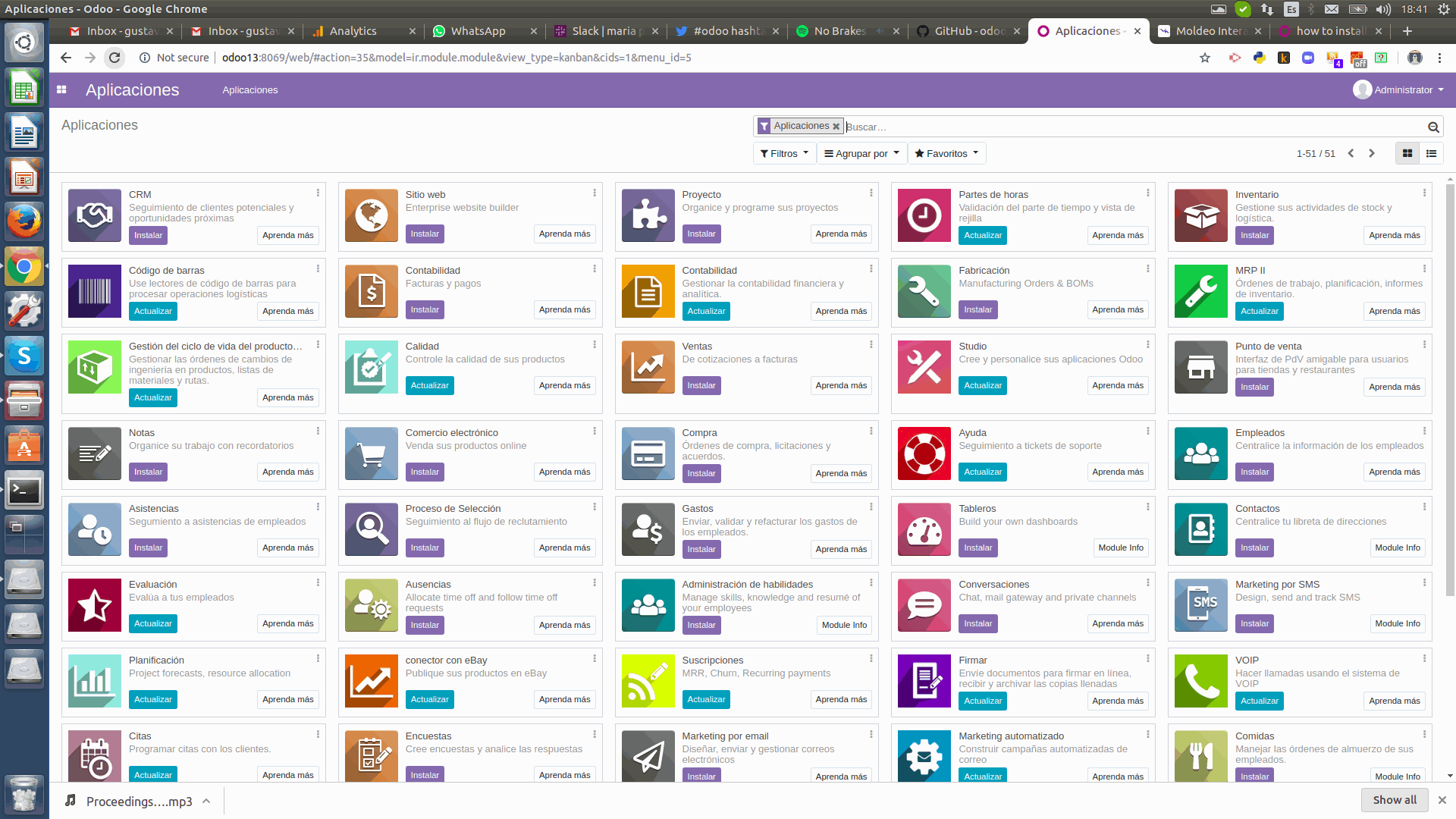This screenshot has height=819, width=1456.
Task: Click the Inventario box icon
Action: pyautogui.click(x=1201, y=215)
